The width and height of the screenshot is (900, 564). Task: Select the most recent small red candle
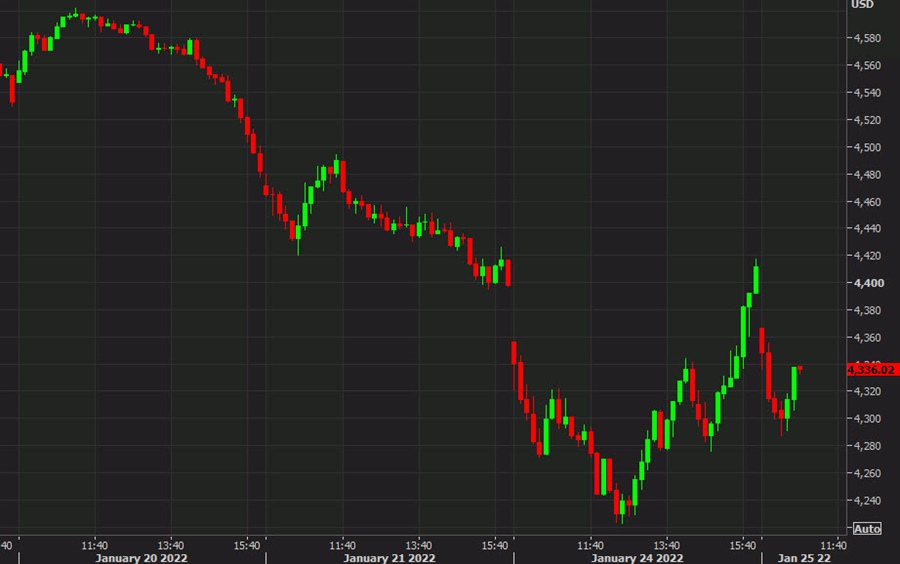[x=800, y=367]
